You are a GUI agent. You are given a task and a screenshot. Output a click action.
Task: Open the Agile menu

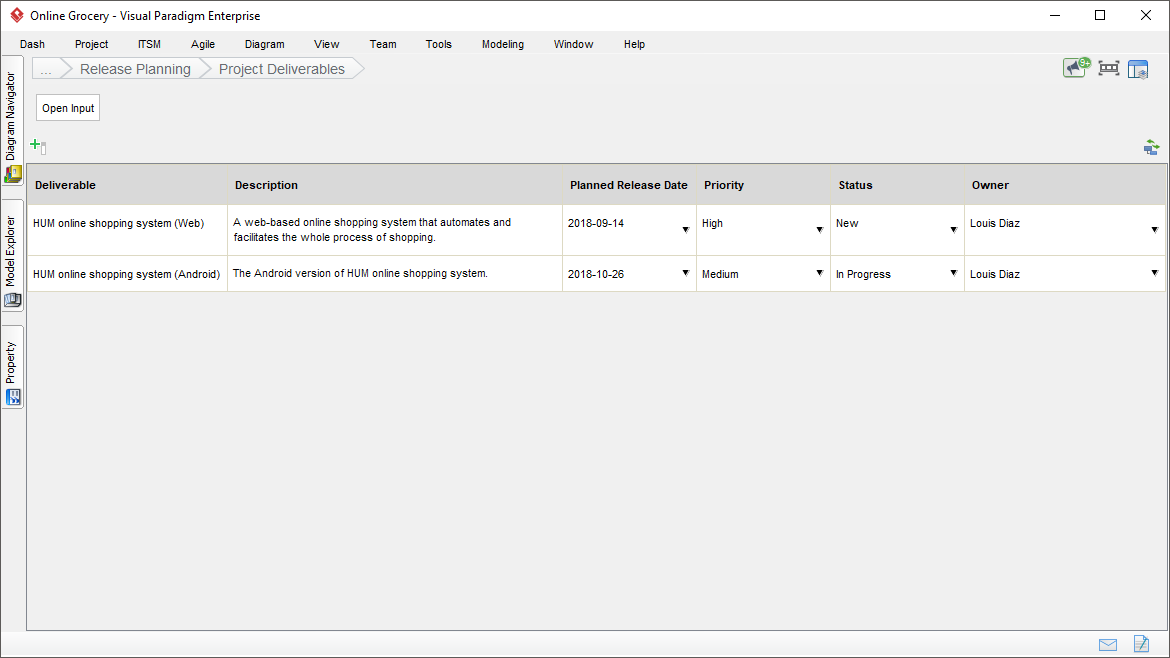coord(203,44)
